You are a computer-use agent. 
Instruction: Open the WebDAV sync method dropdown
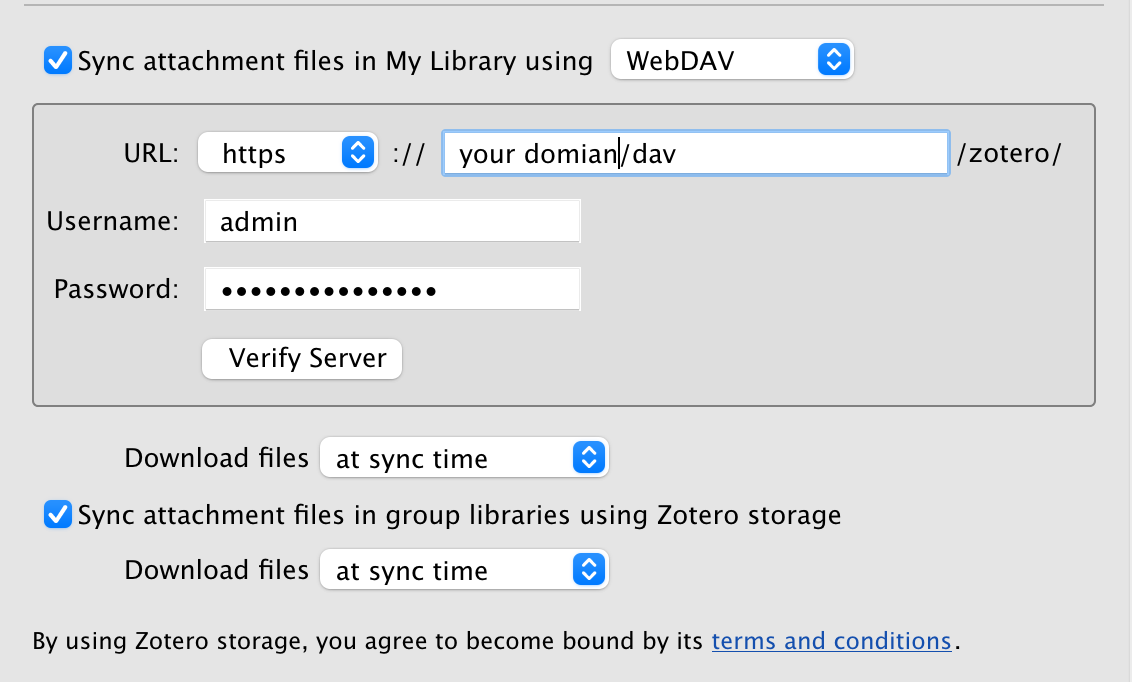pos(732,60)
